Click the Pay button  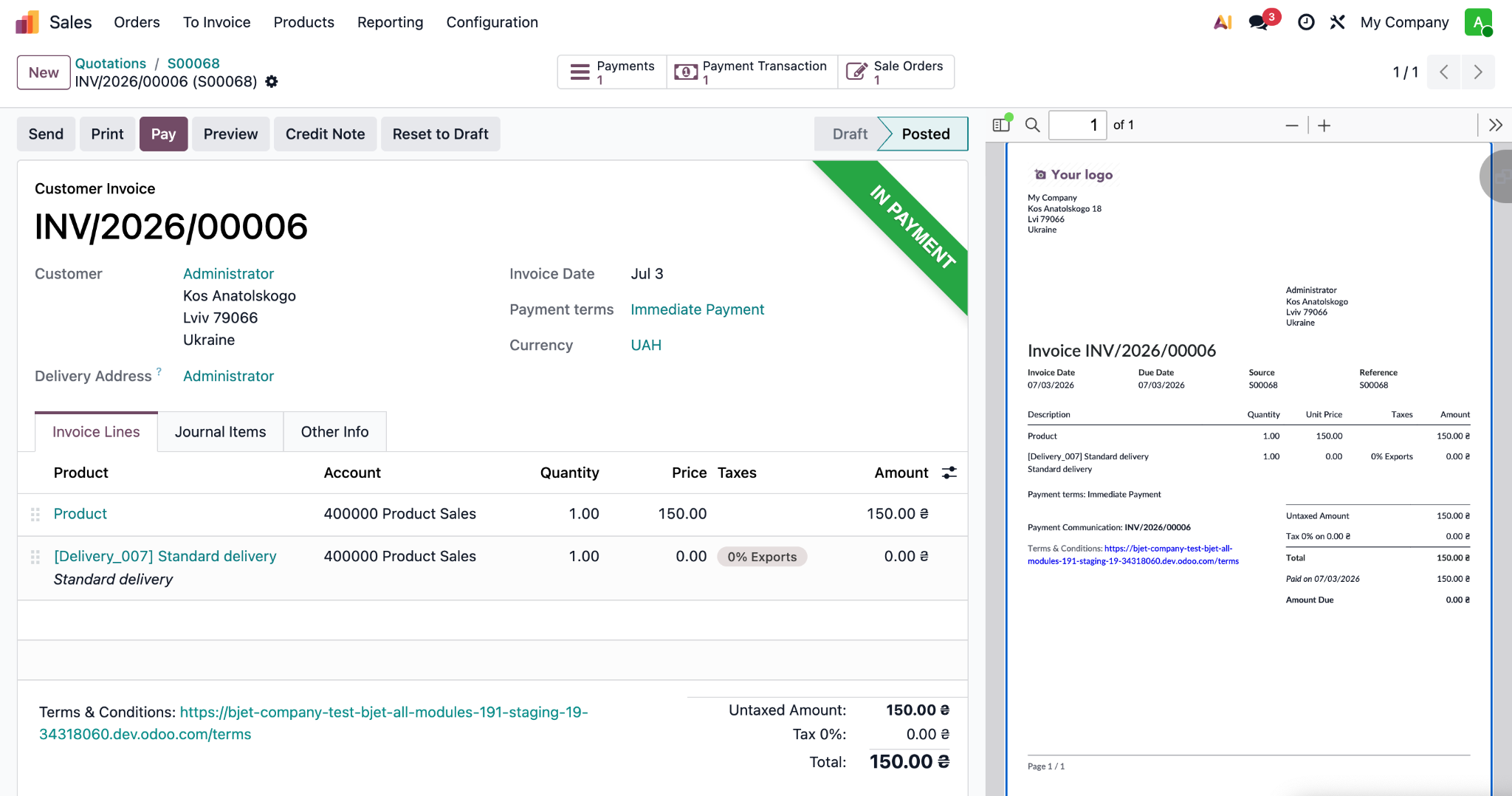click(163, 134)
